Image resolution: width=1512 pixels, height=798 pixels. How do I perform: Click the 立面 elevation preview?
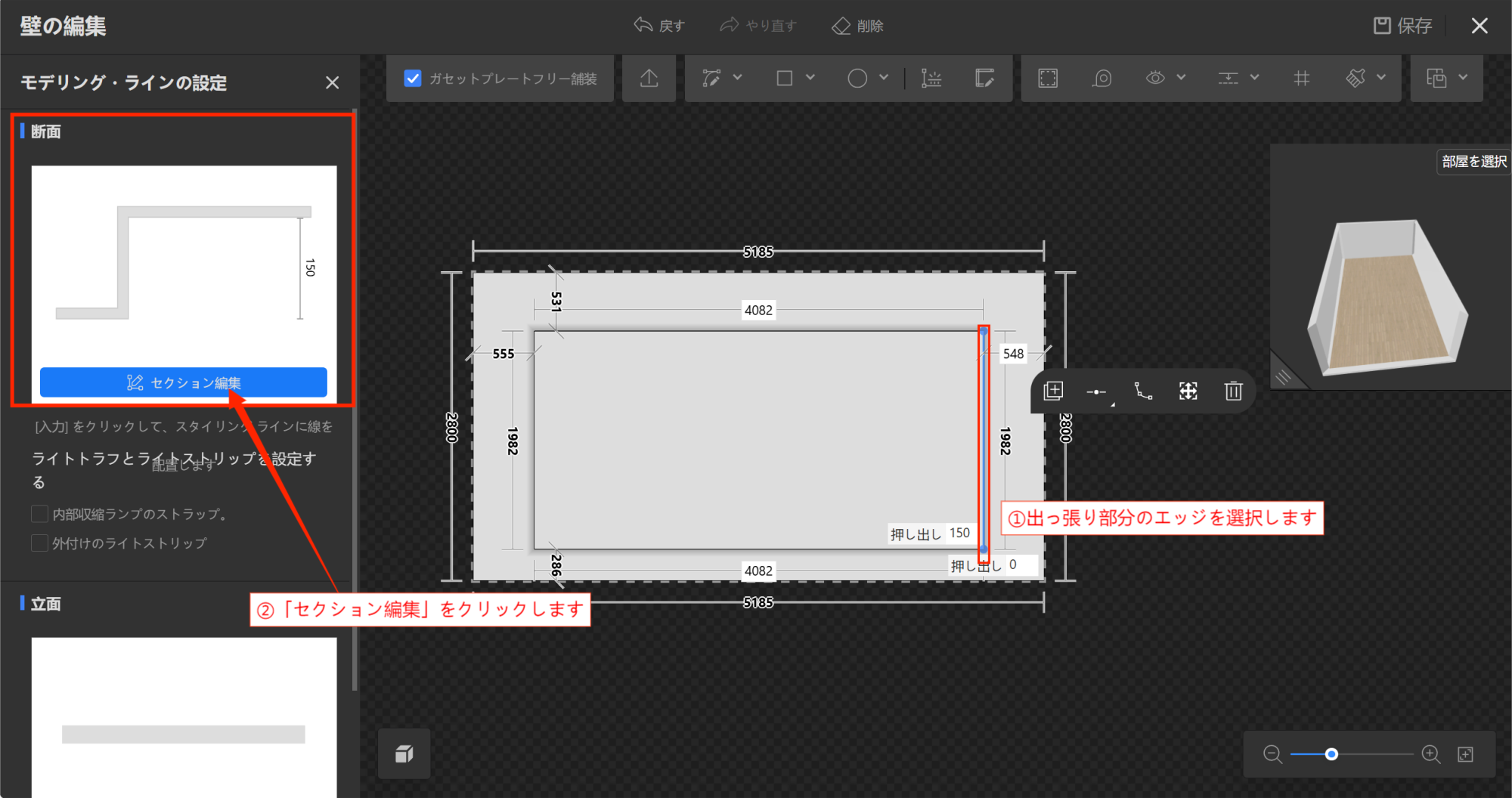pos(184,717)
